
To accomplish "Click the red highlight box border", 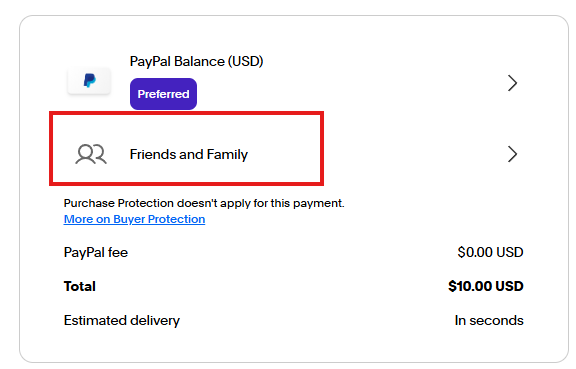I will tap(187, 114).
